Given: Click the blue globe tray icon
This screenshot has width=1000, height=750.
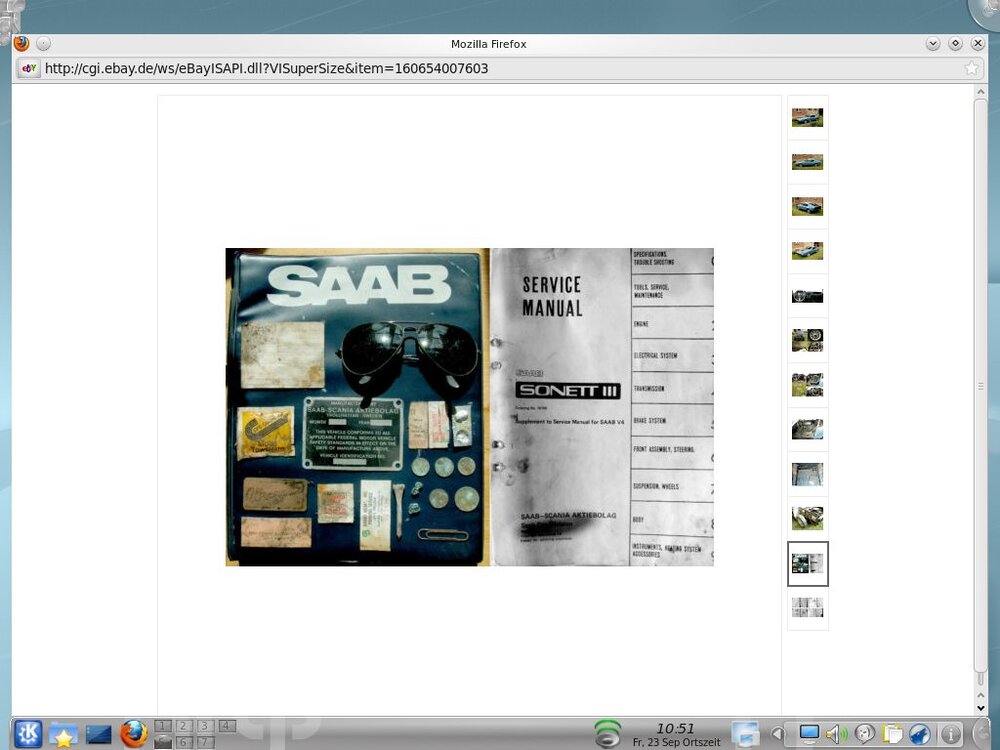Looking at the screenshot, I should (920, 734).
